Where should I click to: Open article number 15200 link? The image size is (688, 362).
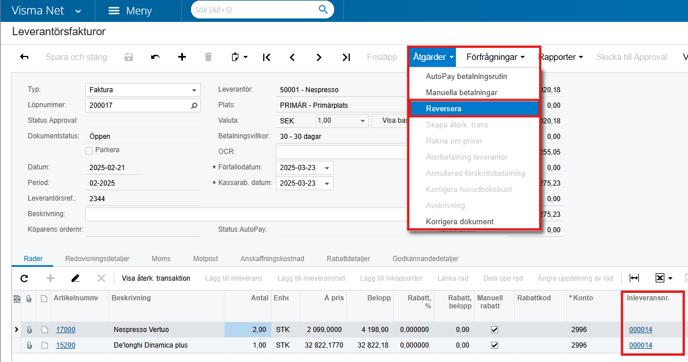click(65, 345)
